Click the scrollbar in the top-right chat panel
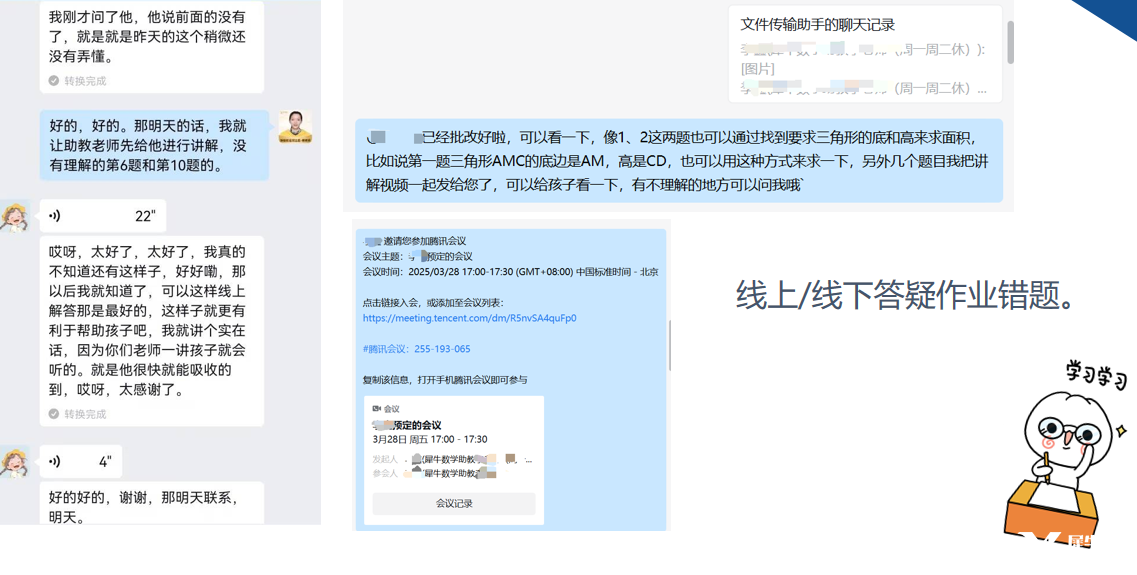 coord(1010,42)
